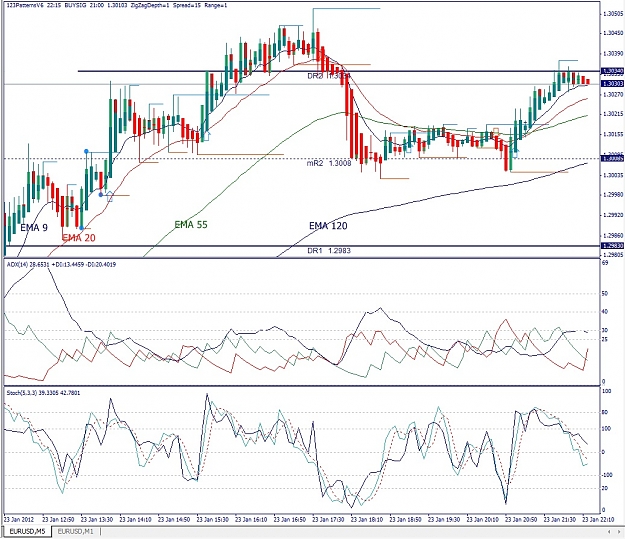
Task: Select the EMA 120 label
Action: point(328,226)
